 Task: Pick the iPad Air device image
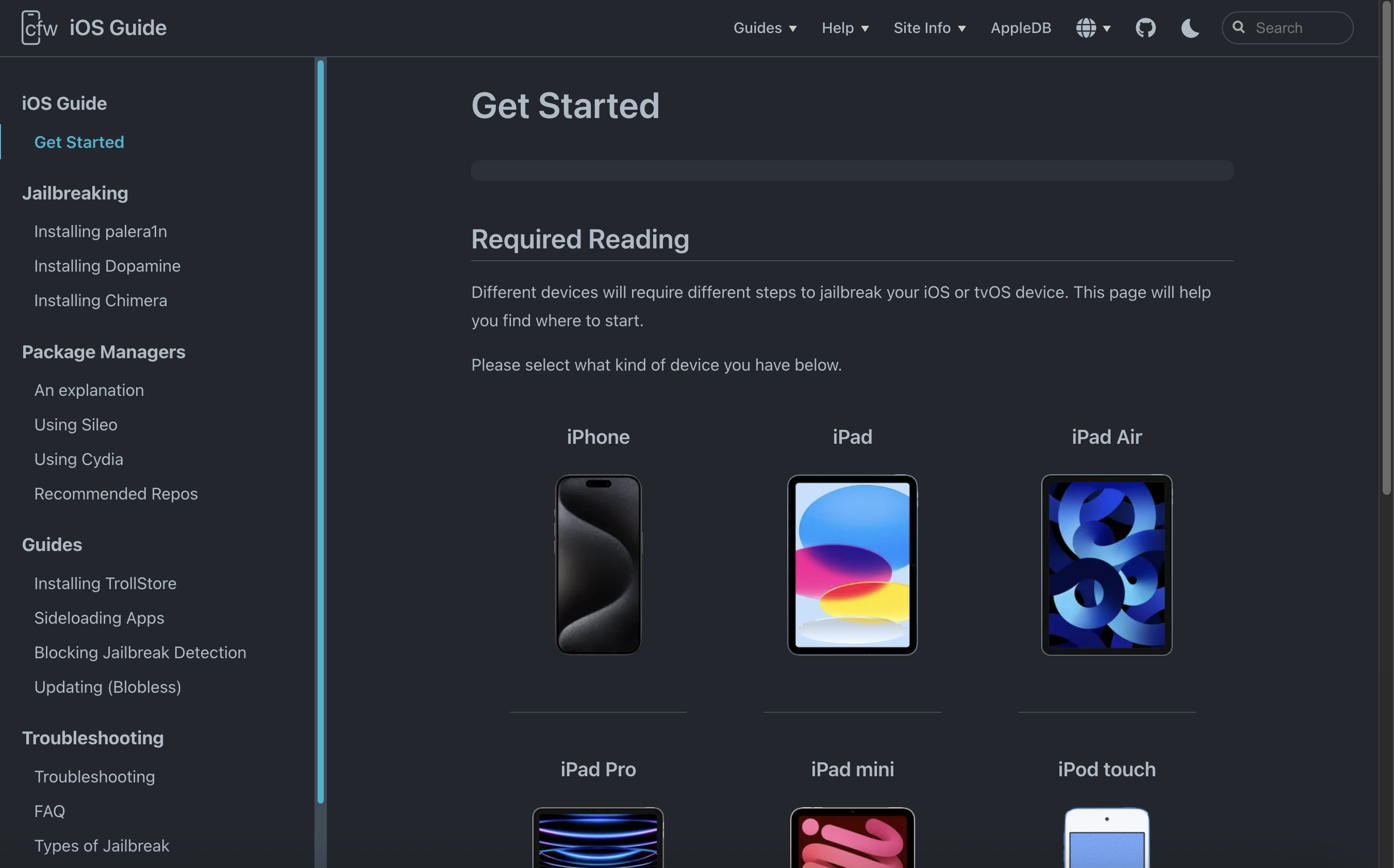1106,564
